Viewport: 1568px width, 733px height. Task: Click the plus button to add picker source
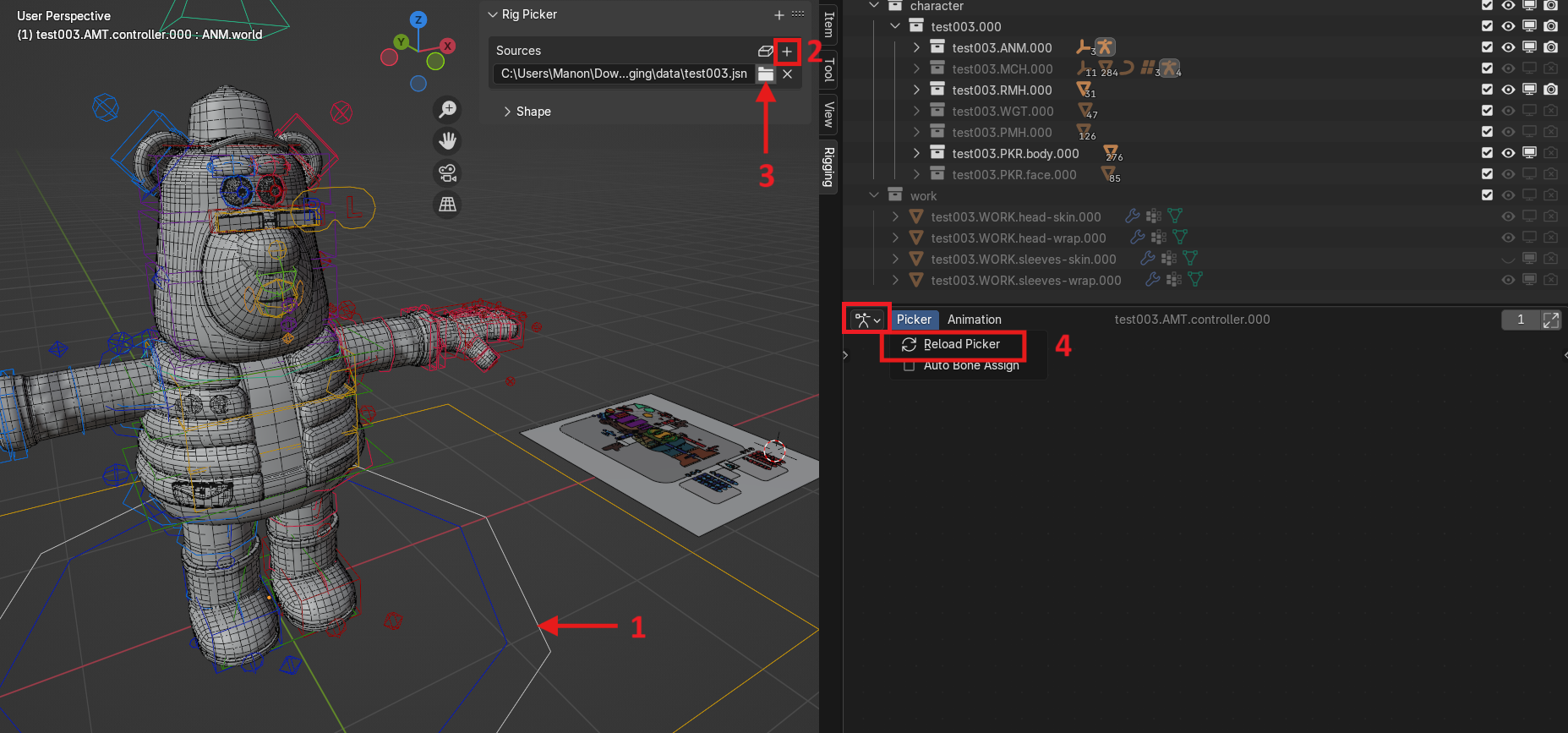tap(787, 52)
